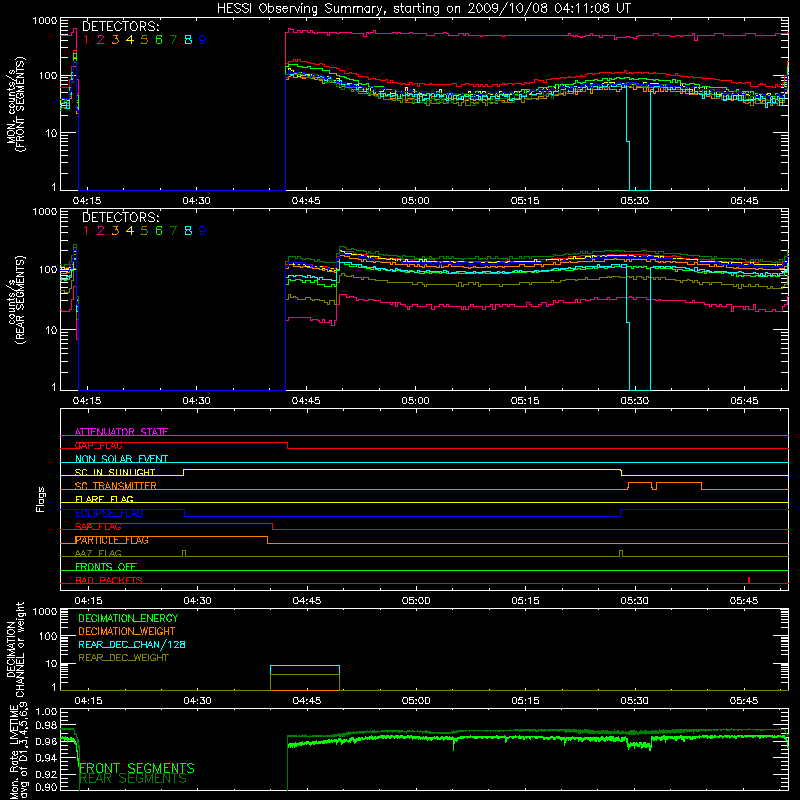Image resolution: width=800 pixels, height=800 pixels.
Task: Click the HESSI Observing Summary title text
Action: (x=423, y=9)
